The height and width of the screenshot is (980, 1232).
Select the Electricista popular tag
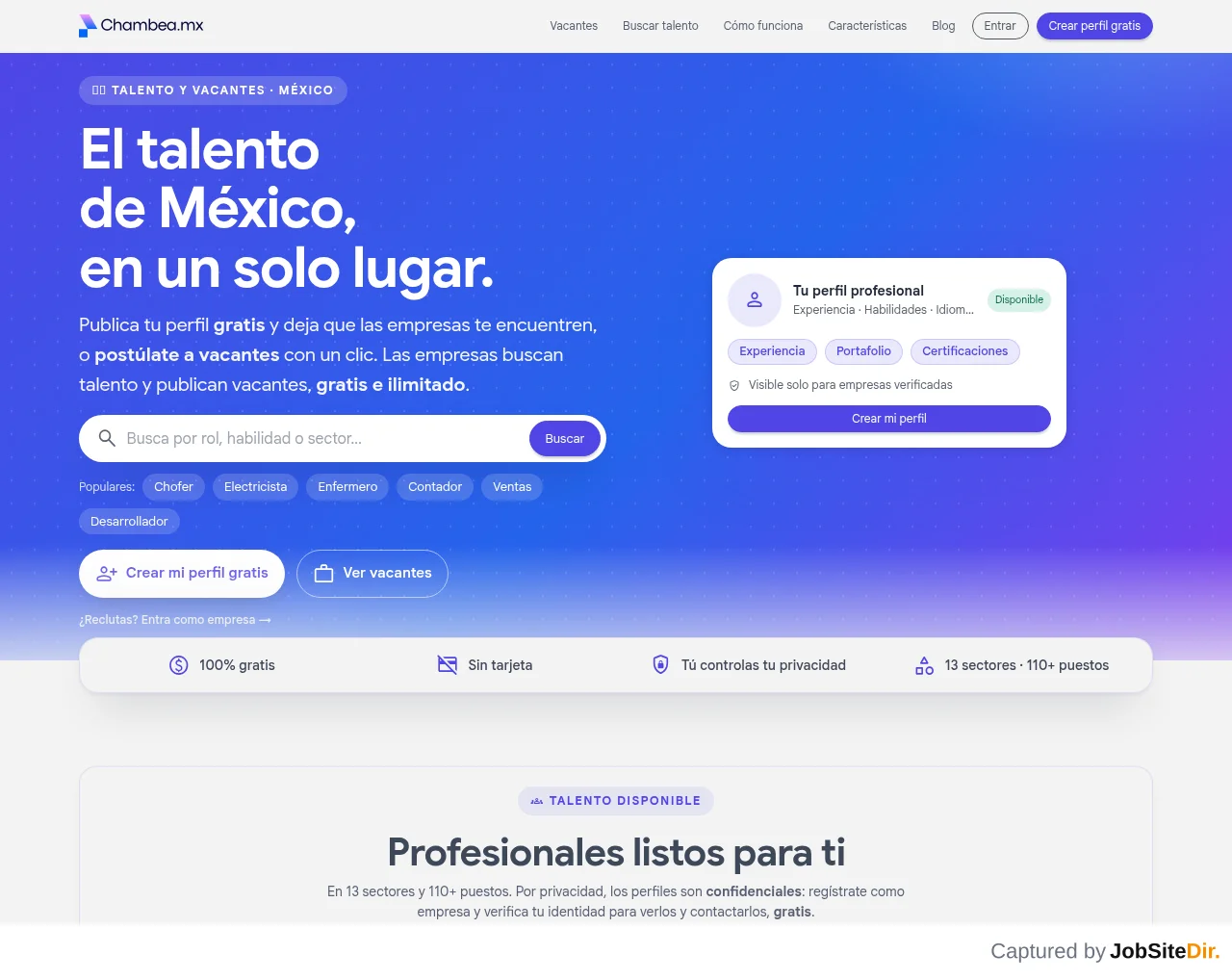(x=255, y=487)
